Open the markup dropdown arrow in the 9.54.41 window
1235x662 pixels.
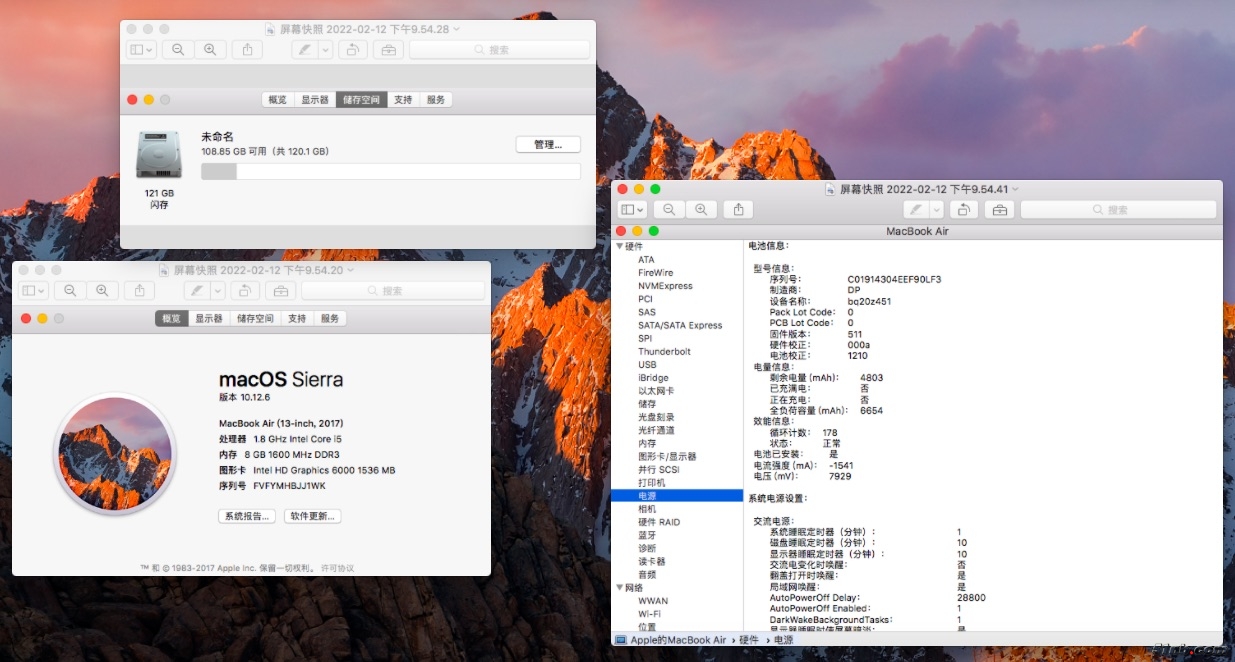click(936, 209)
